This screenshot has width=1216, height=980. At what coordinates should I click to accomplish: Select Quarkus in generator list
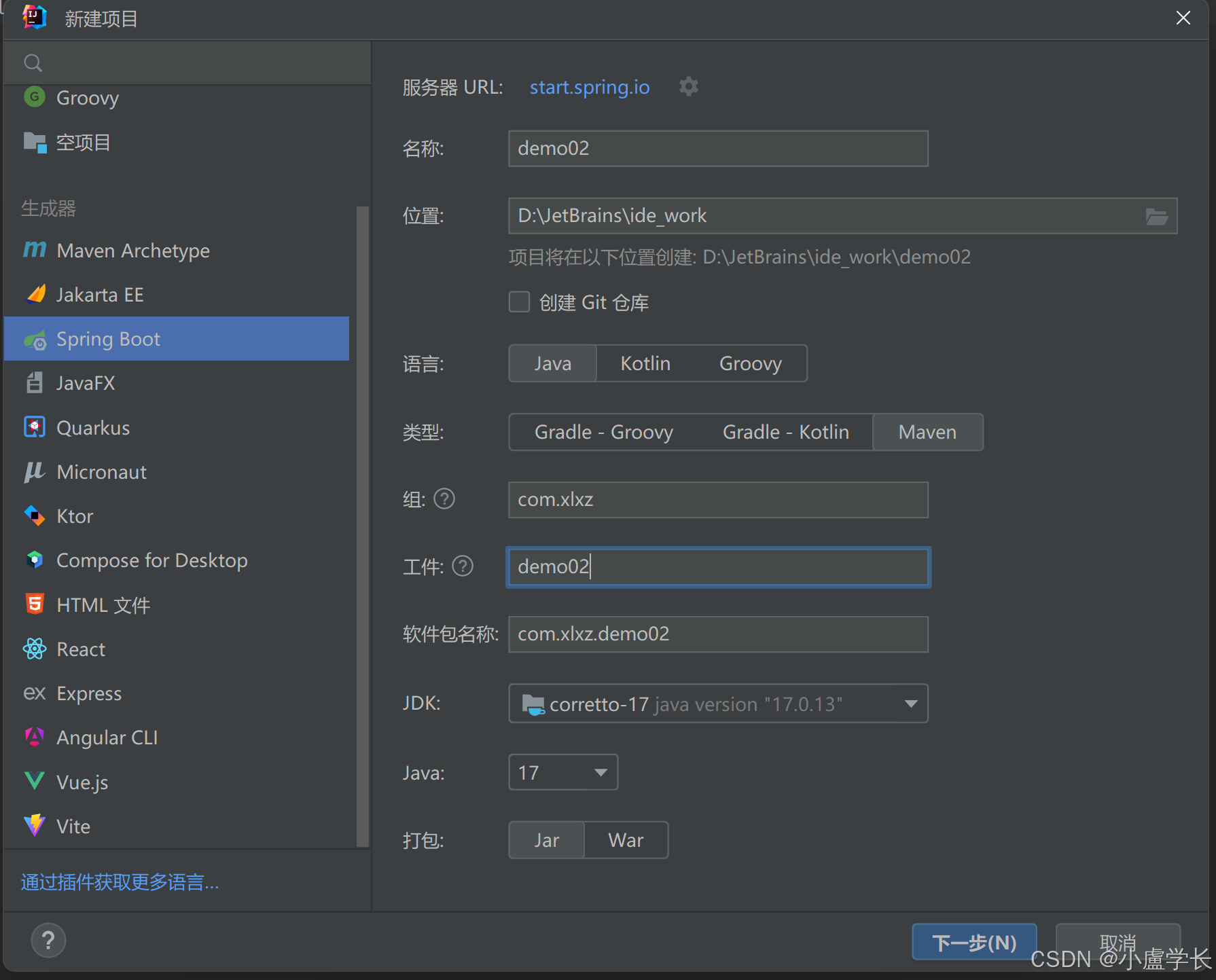click(177, 428)
